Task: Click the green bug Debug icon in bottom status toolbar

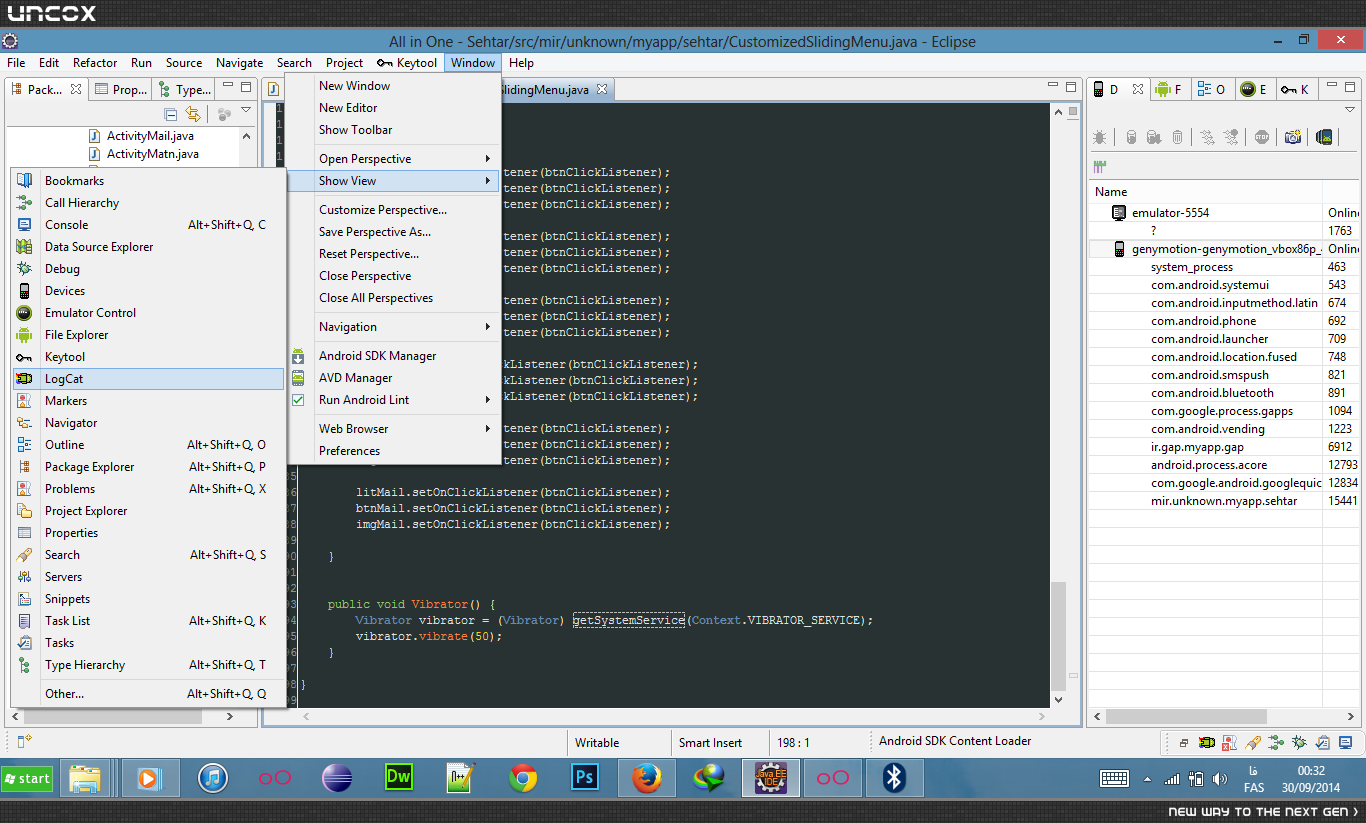Action: [x=1298, y=743]
